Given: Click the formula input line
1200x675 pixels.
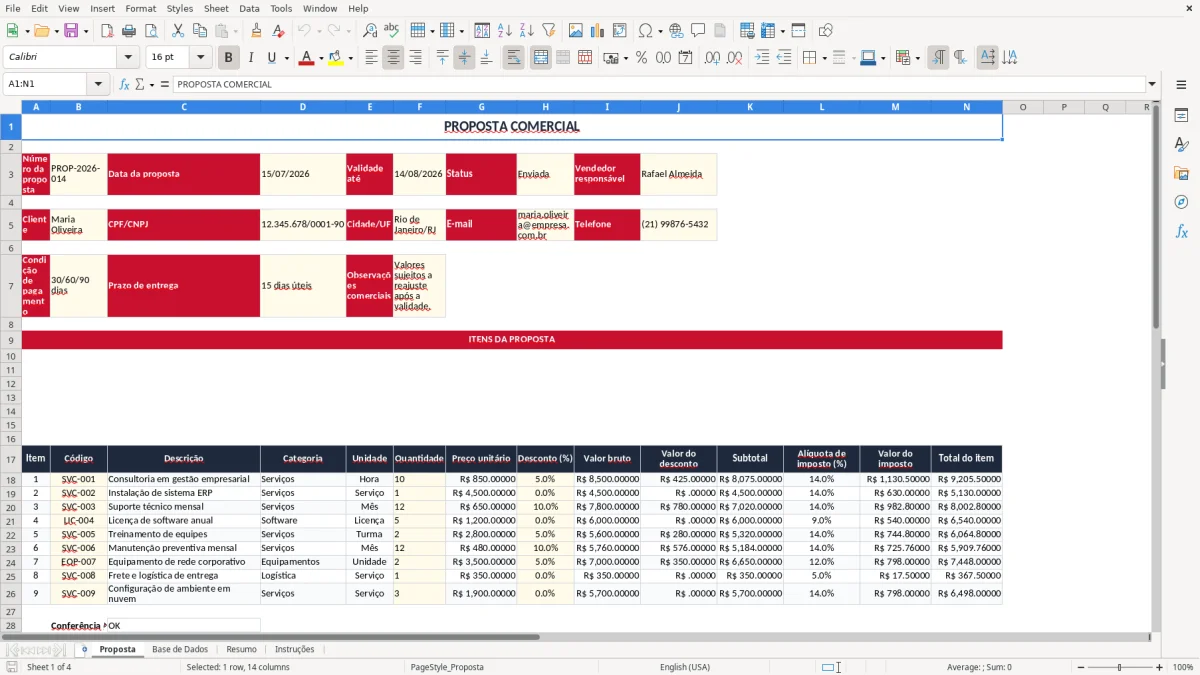Looking at the screenshot, I should (x=659, y=84).
